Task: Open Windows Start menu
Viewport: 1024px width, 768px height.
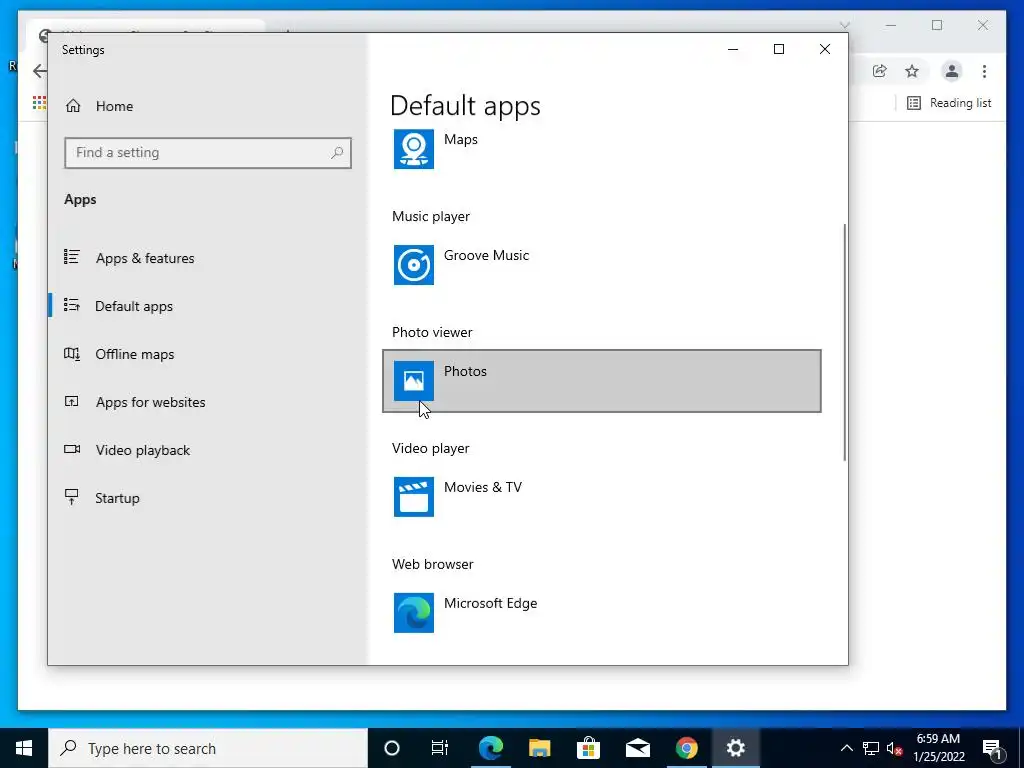Action: coord(24,748)
